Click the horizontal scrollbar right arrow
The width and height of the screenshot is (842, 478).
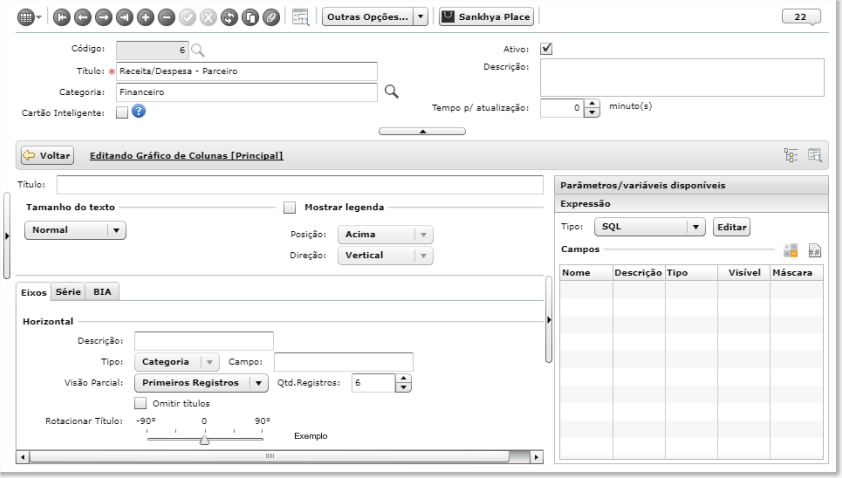pyautogui.click(x=536, y=457)
